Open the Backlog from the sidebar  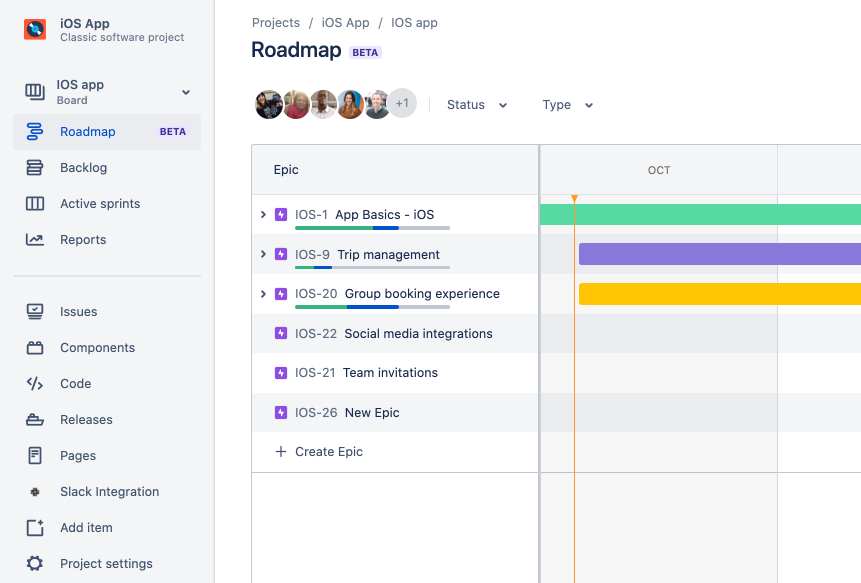[x=83, y=167]
